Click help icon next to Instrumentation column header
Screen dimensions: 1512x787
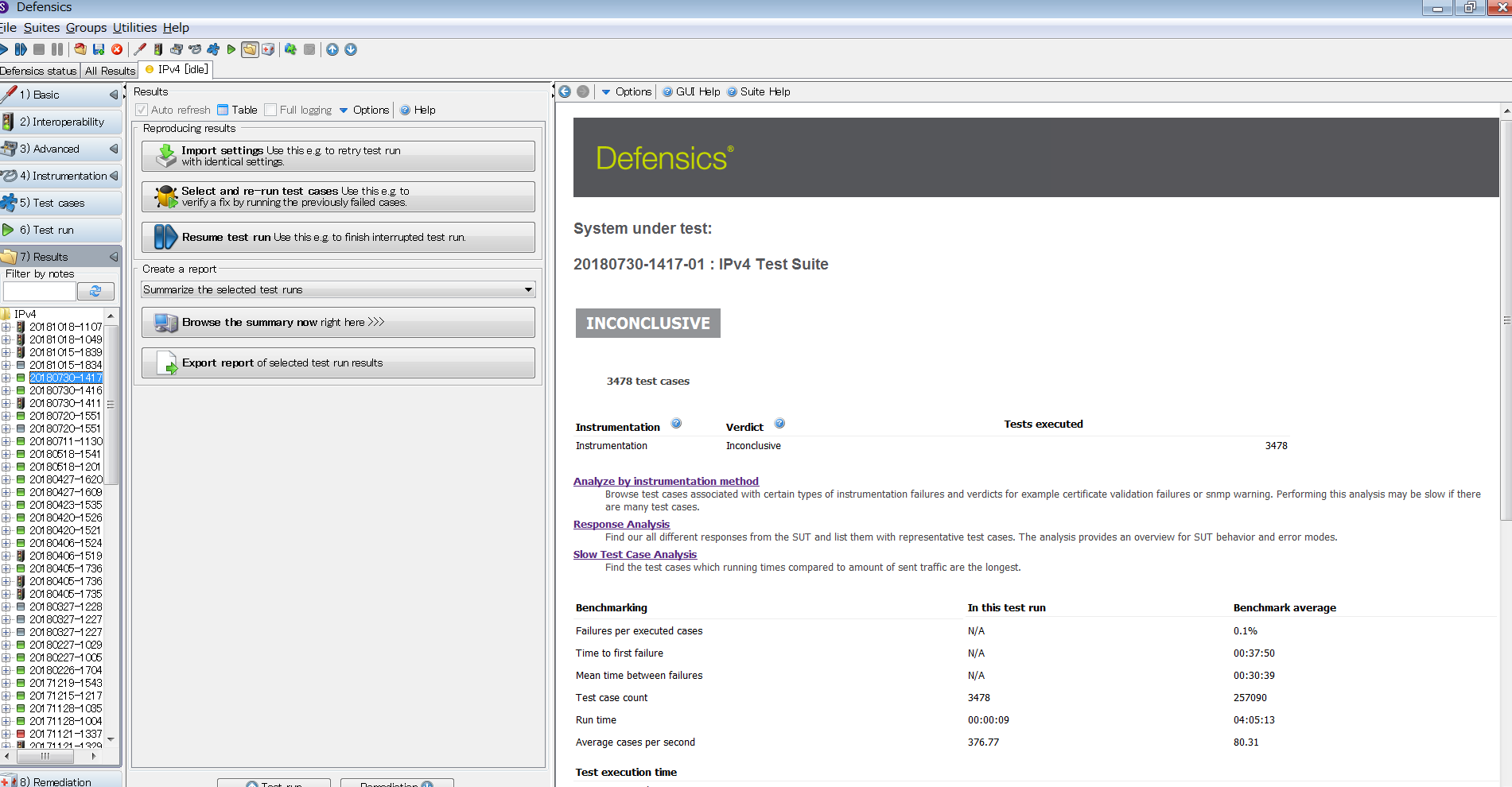(676, 424)
